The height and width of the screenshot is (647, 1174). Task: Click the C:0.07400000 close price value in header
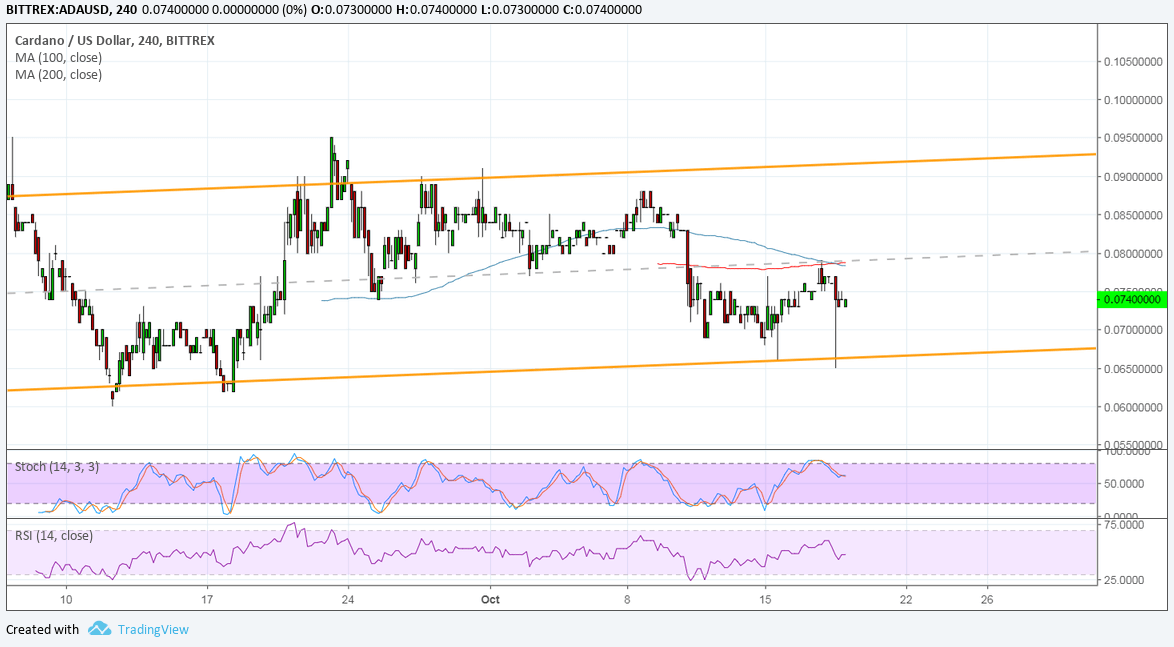(x=604, y=10)
